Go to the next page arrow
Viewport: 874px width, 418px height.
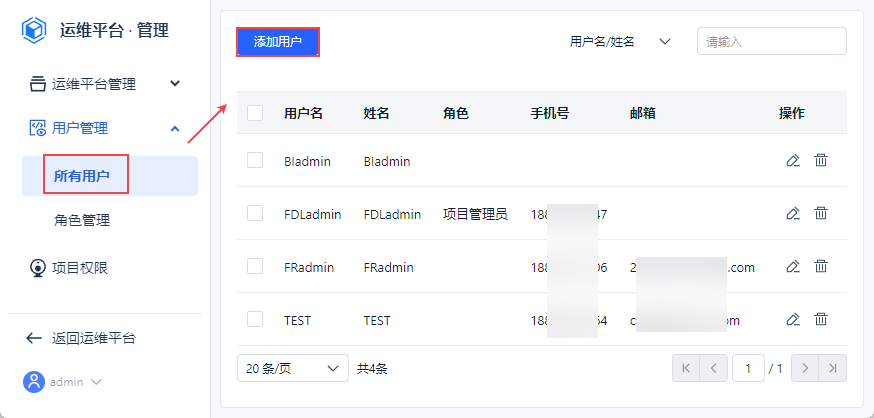(x=805, y=368)
